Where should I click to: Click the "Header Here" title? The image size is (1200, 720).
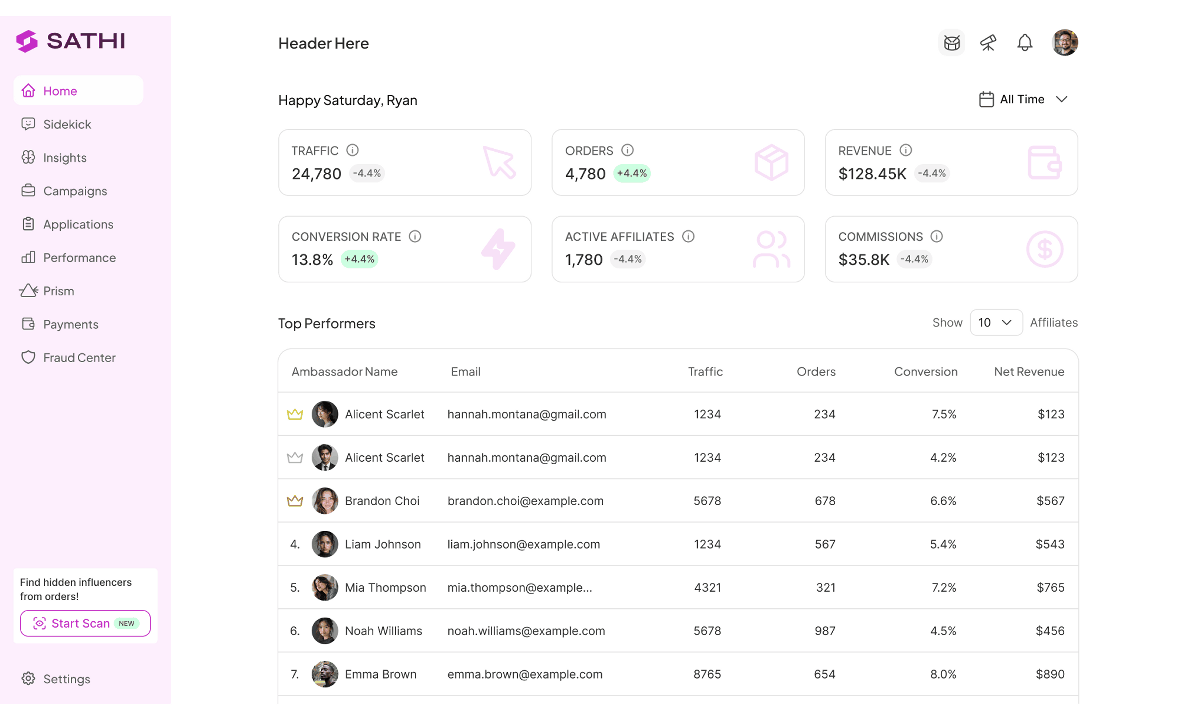pos(323,43)
